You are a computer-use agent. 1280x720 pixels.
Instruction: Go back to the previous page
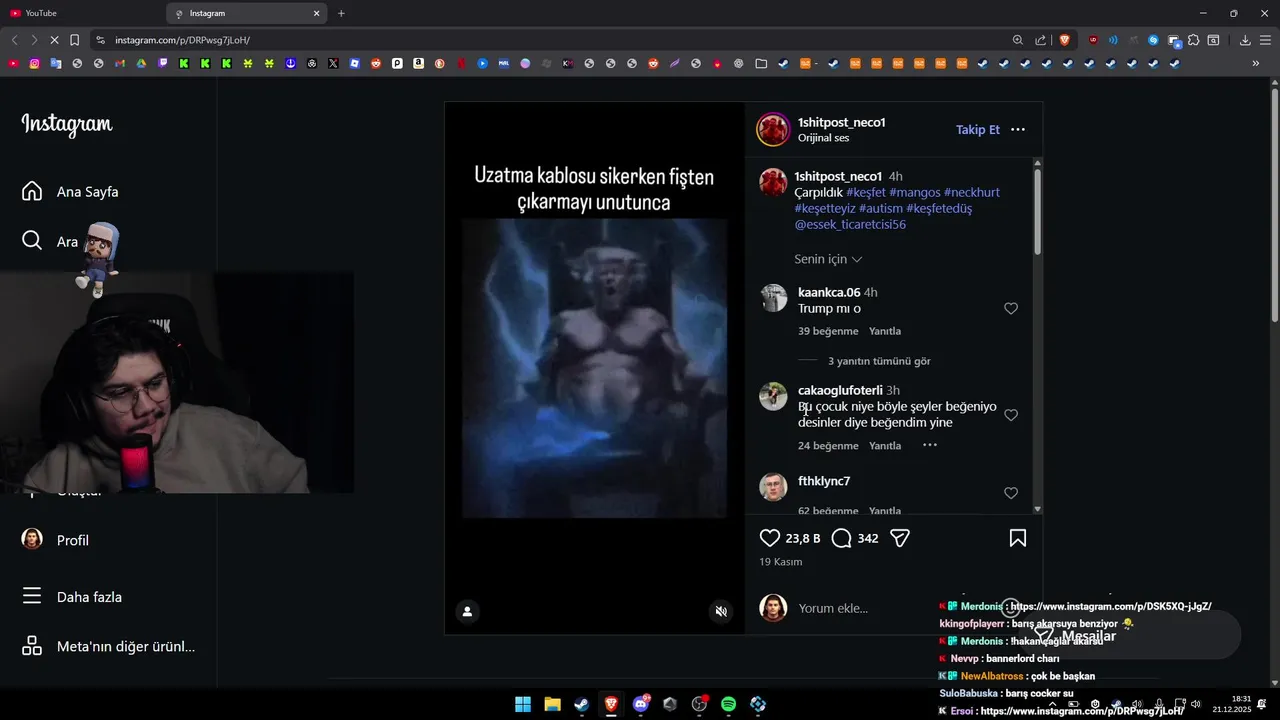pyautogui.click(x=14, y=40)
